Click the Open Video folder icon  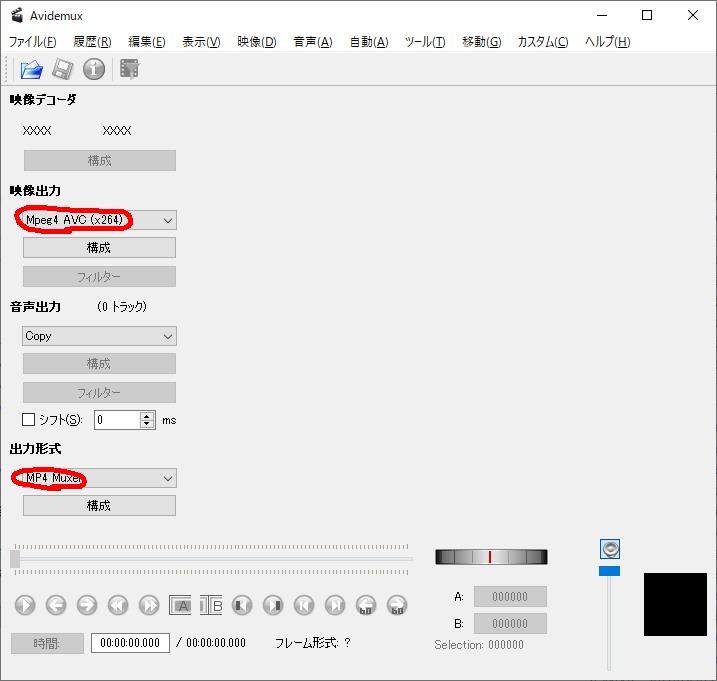32,69
